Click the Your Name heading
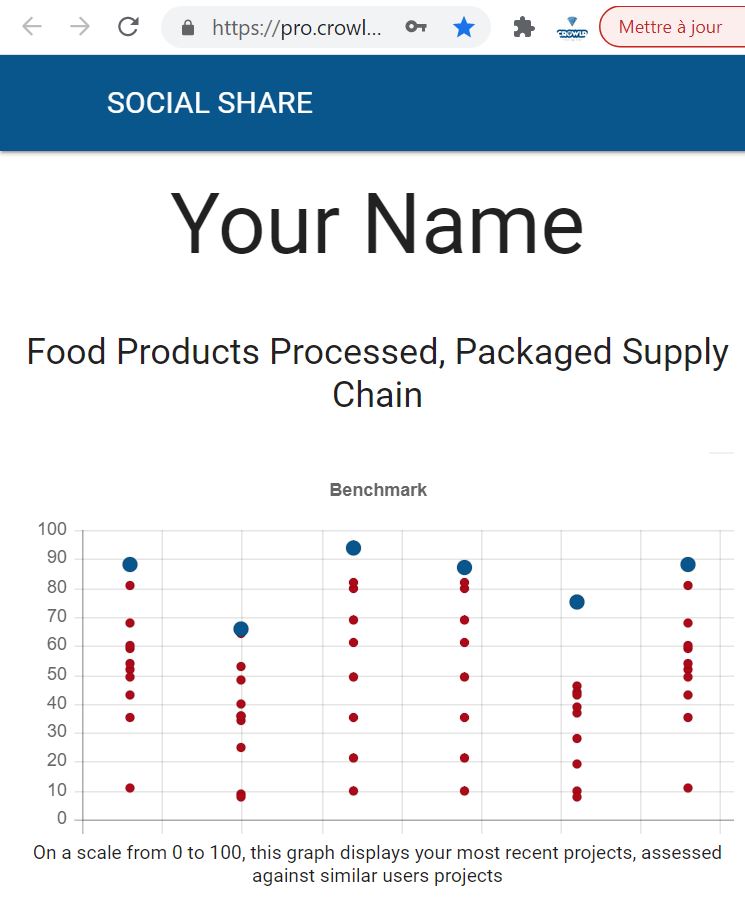Viewport: 745px width, 901px height. (377, 223)
